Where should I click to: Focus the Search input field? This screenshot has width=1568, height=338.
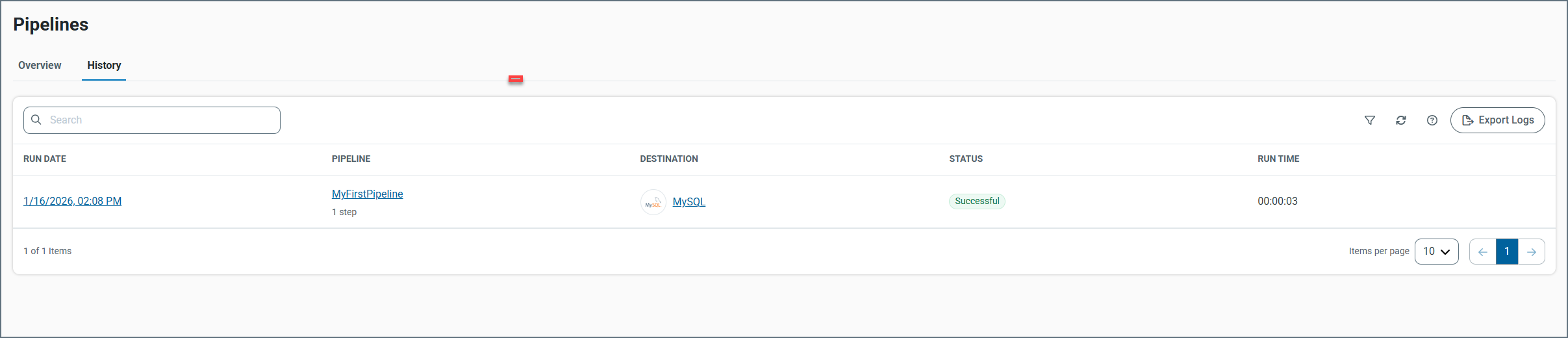pyautogui.click(x=162, y=120)
